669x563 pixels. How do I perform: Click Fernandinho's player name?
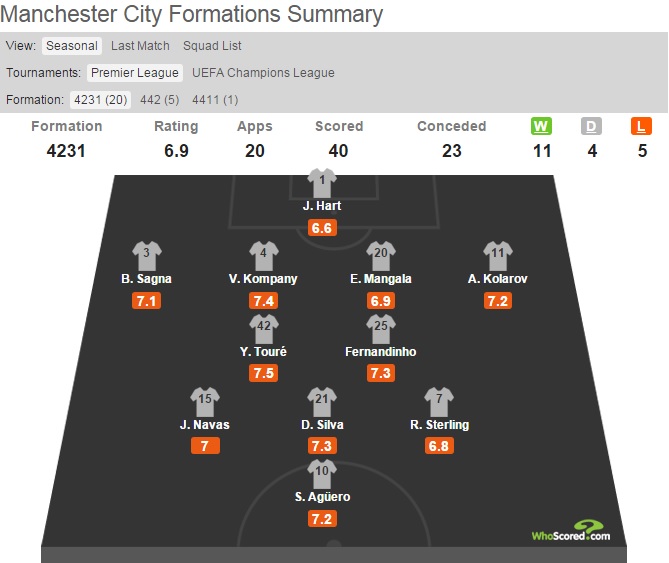point(380,352)
